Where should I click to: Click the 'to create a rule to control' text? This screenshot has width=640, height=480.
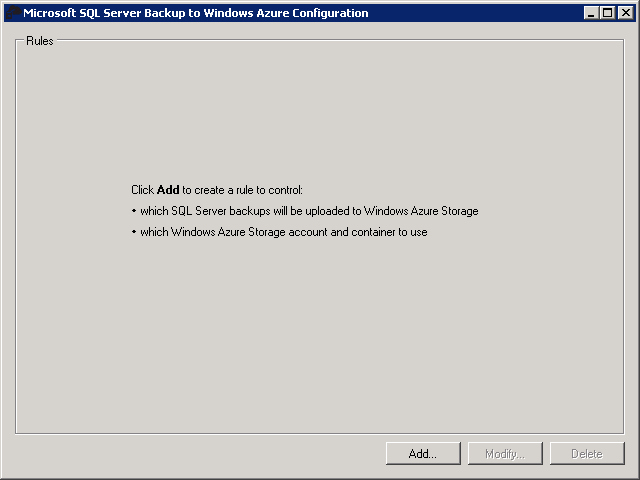point(242,189)
